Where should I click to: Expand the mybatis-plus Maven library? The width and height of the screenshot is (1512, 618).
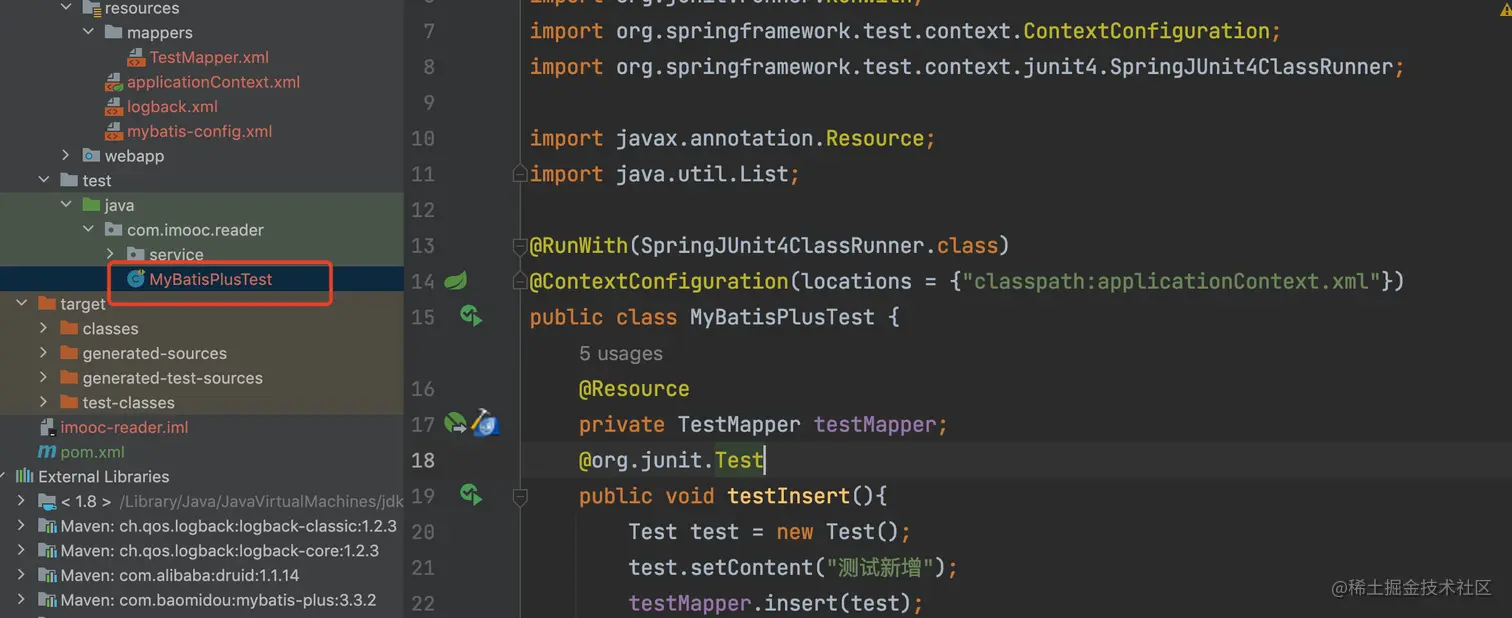click(22, 600)
